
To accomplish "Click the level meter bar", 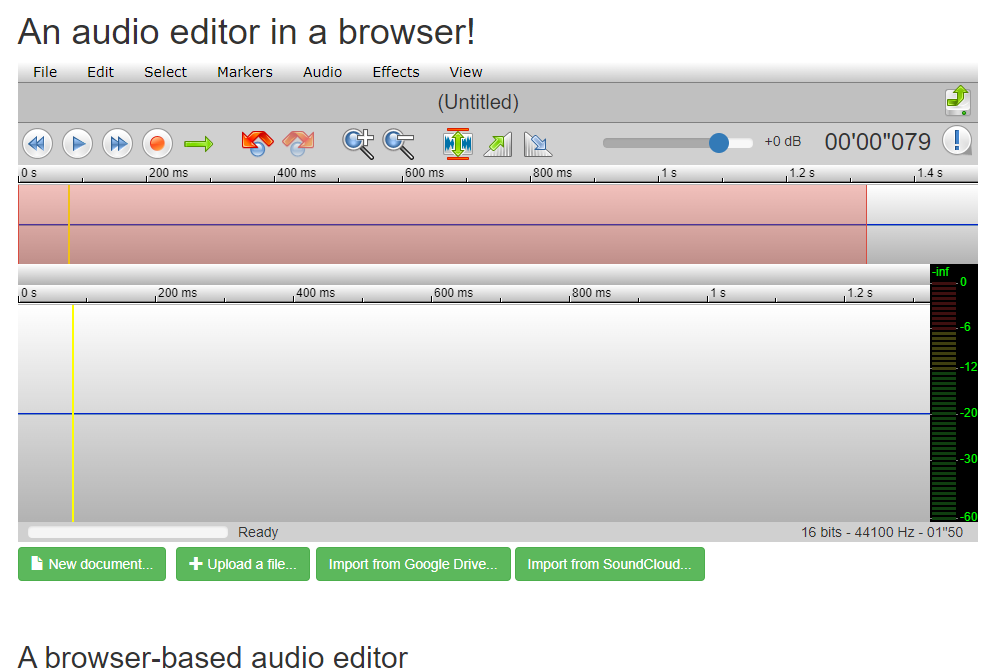I will [943, 401].
